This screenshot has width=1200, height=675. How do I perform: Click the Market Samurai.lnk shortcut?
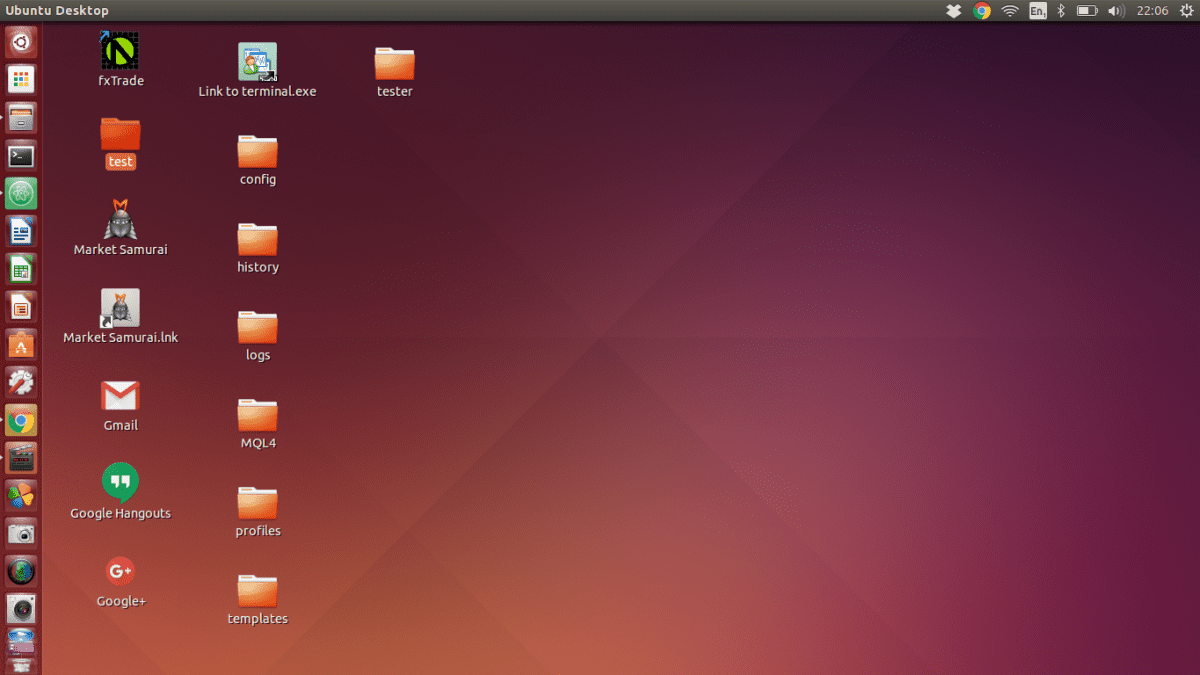[120, 308]
